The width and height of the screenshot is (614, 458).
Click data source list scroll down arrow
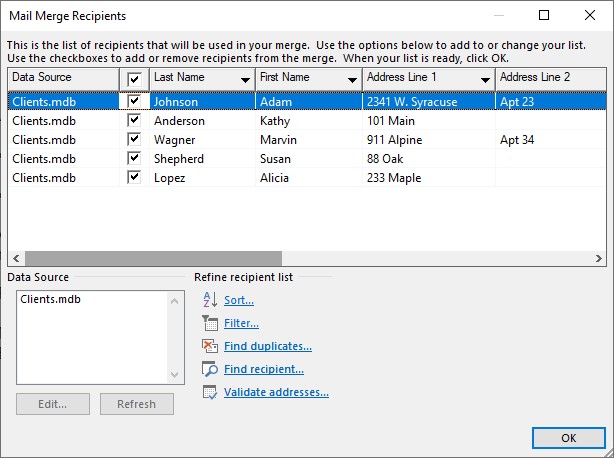(x=175, y=375)
